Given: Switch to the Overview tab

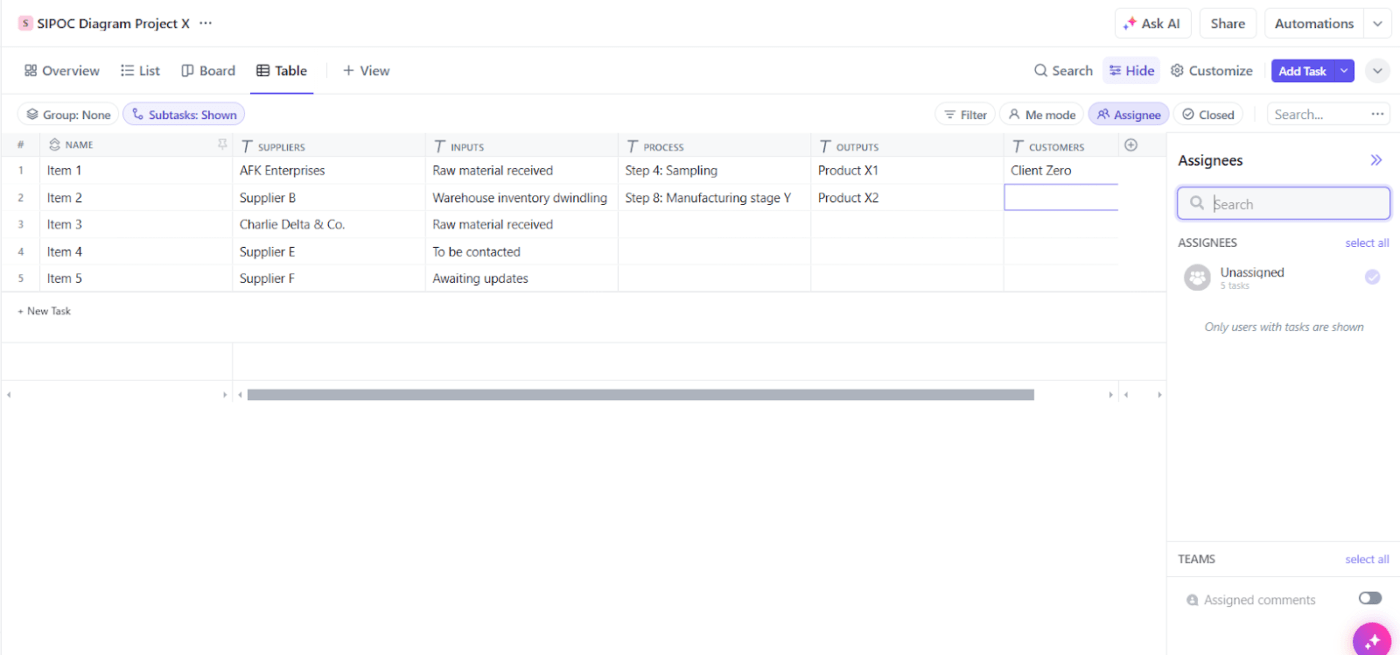Looking at the screenshot, I should pos(62,71).
